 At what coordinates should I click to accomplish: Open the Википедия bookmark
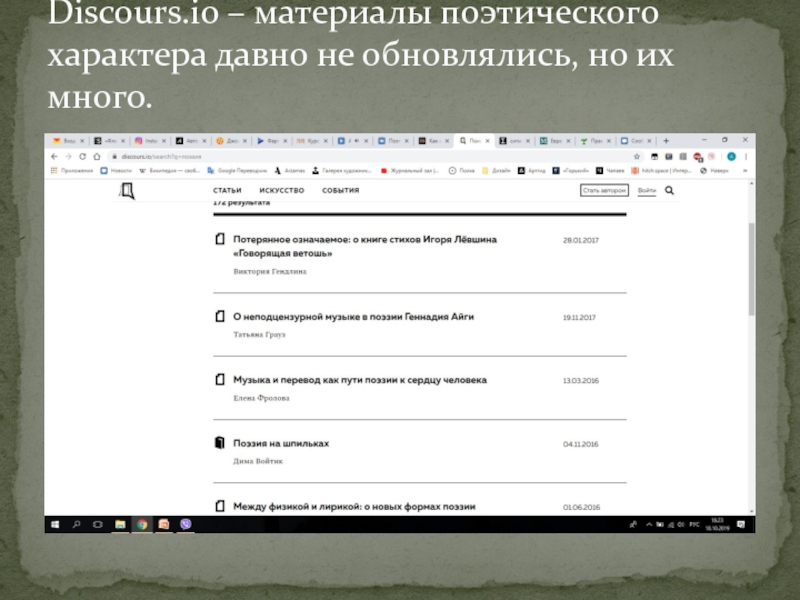tap(169, 170)
